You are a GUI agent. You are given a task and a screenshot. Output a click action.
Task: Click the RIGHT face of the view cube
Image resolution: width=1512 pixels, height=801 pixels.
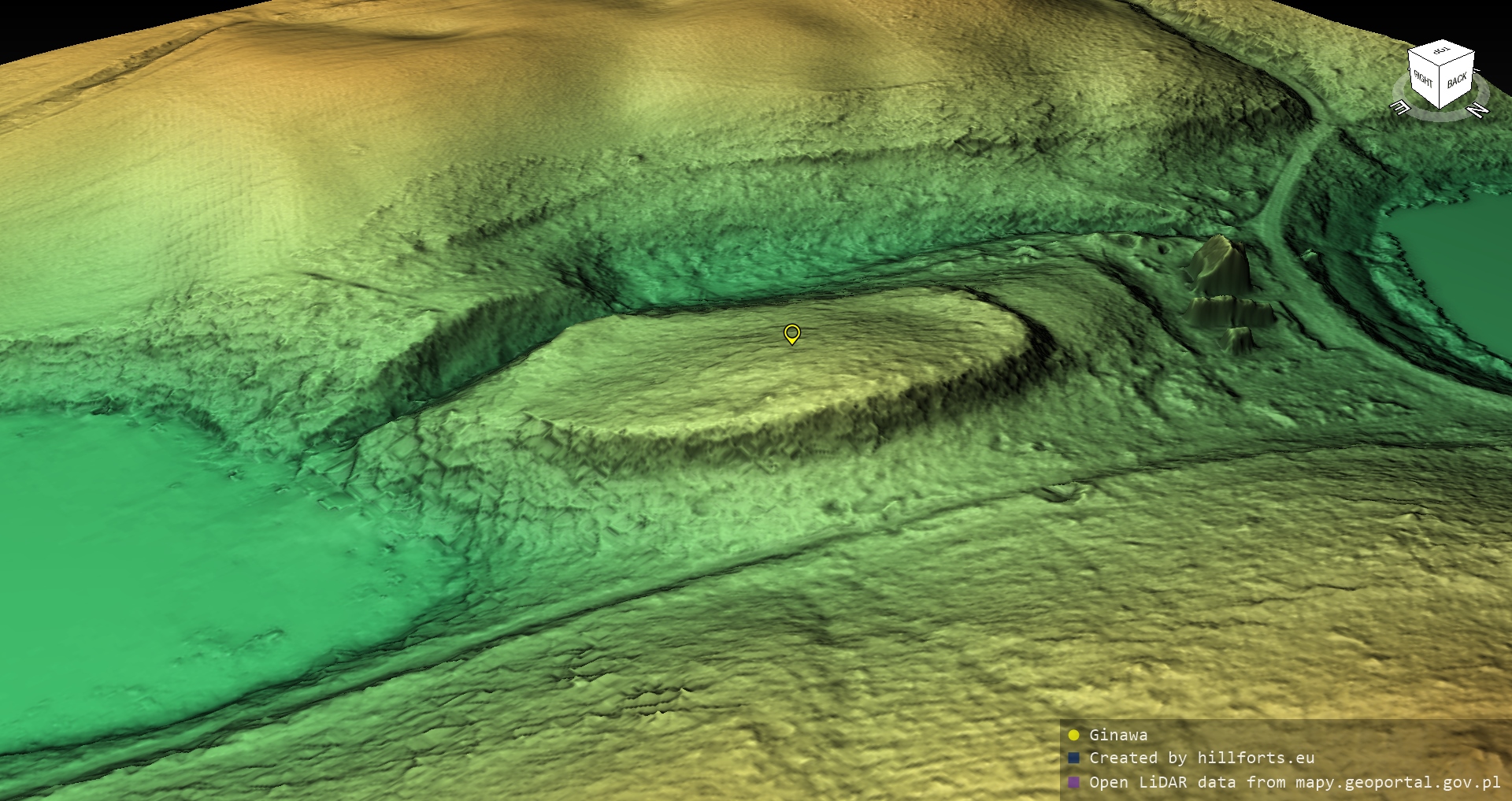1424,79
